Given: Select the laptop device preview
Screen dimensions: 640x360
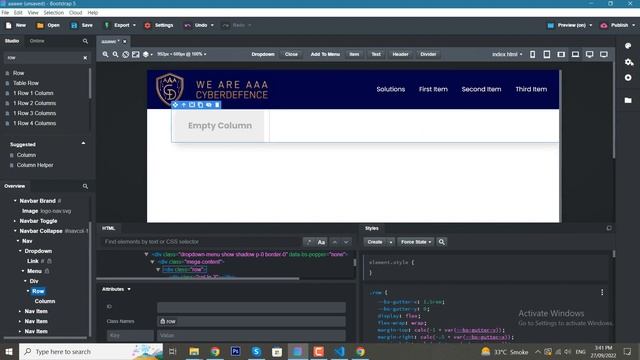Looking at the screenshot, I should click(x=575, y=54).
